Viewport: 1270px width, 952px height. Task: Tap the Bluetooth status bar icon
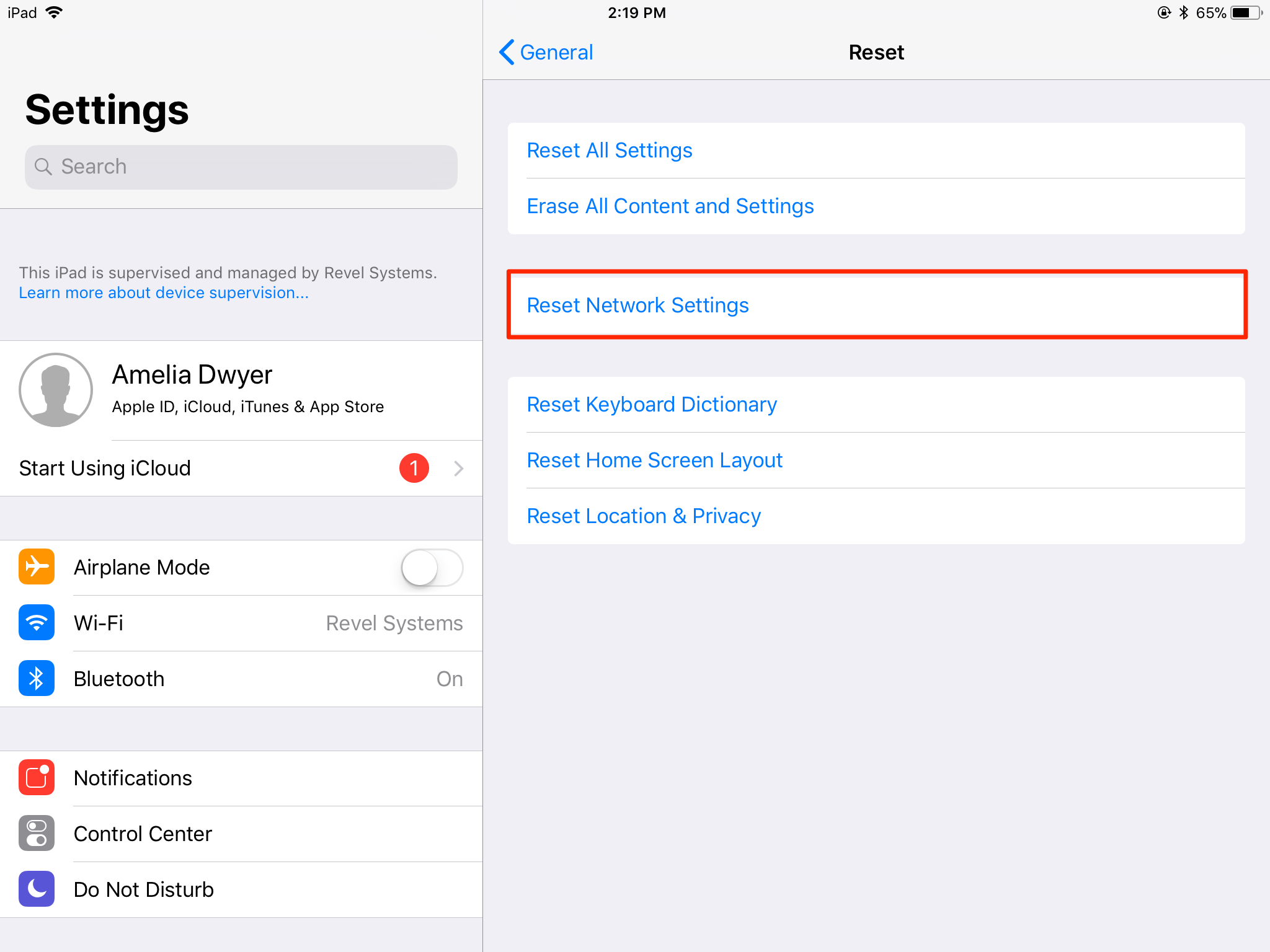(x=1177, y=11)
